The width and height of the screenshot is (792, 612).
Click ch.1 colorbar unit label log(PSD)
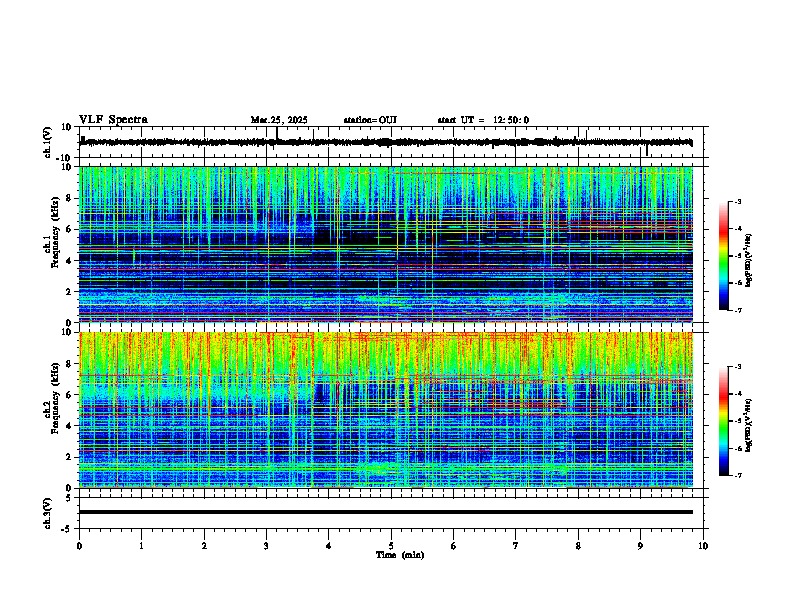coord(748,261)
